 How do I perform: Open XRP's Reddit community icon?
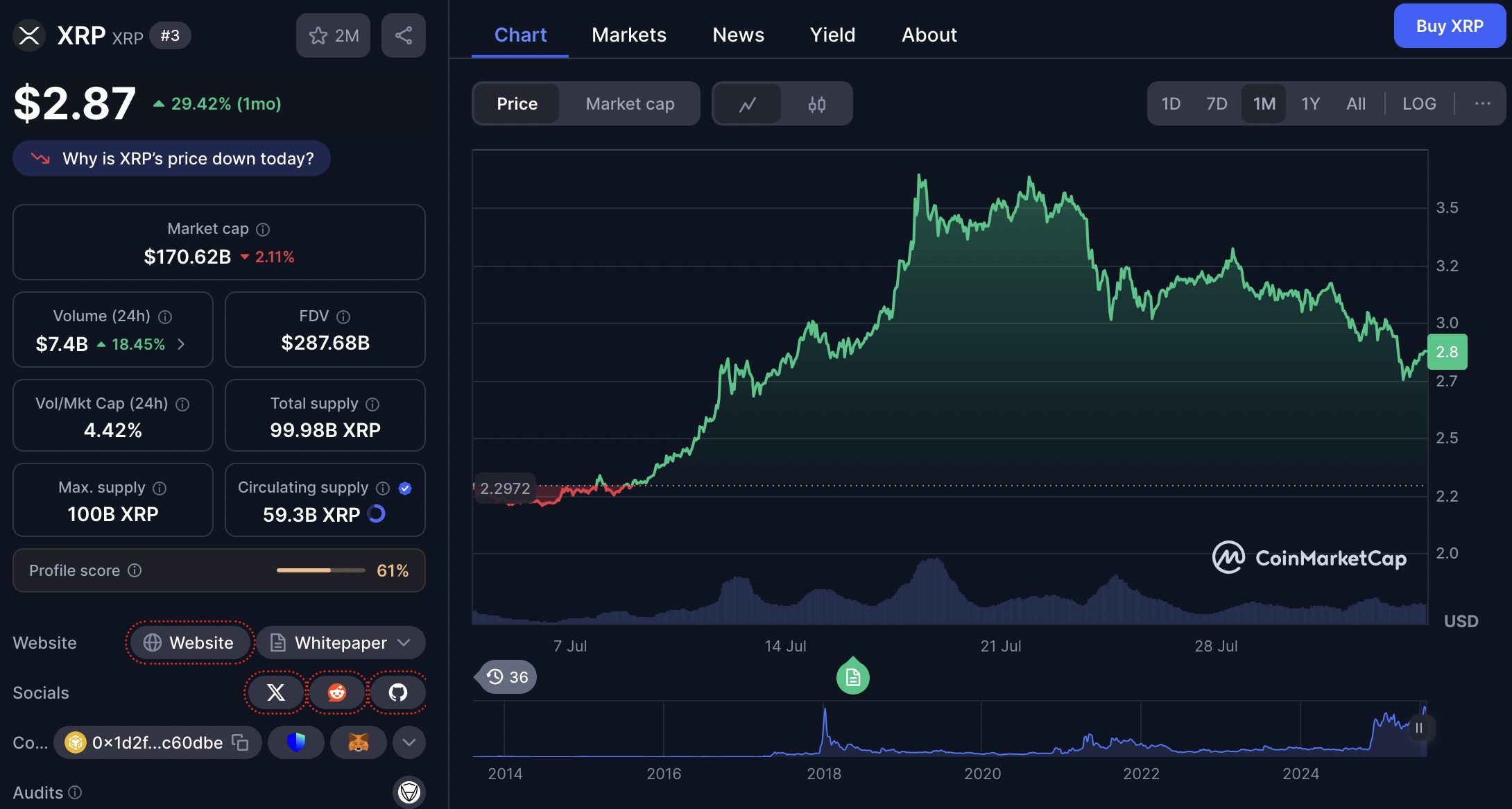tap(336, 692)
